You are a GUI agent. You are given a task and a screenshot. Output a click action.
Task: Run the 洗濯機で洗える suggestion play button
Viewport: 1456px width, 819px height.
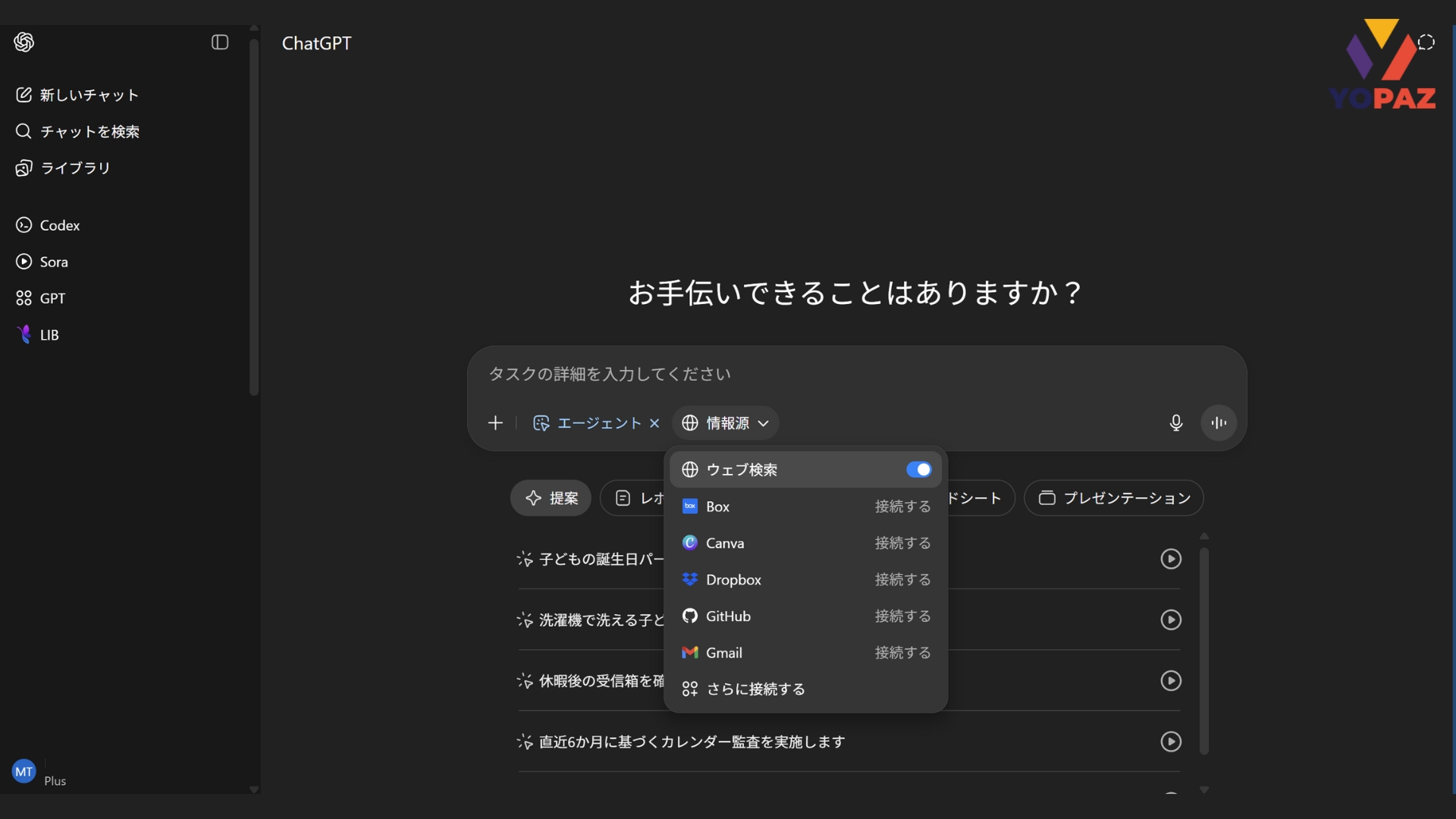coord(1171,620)
